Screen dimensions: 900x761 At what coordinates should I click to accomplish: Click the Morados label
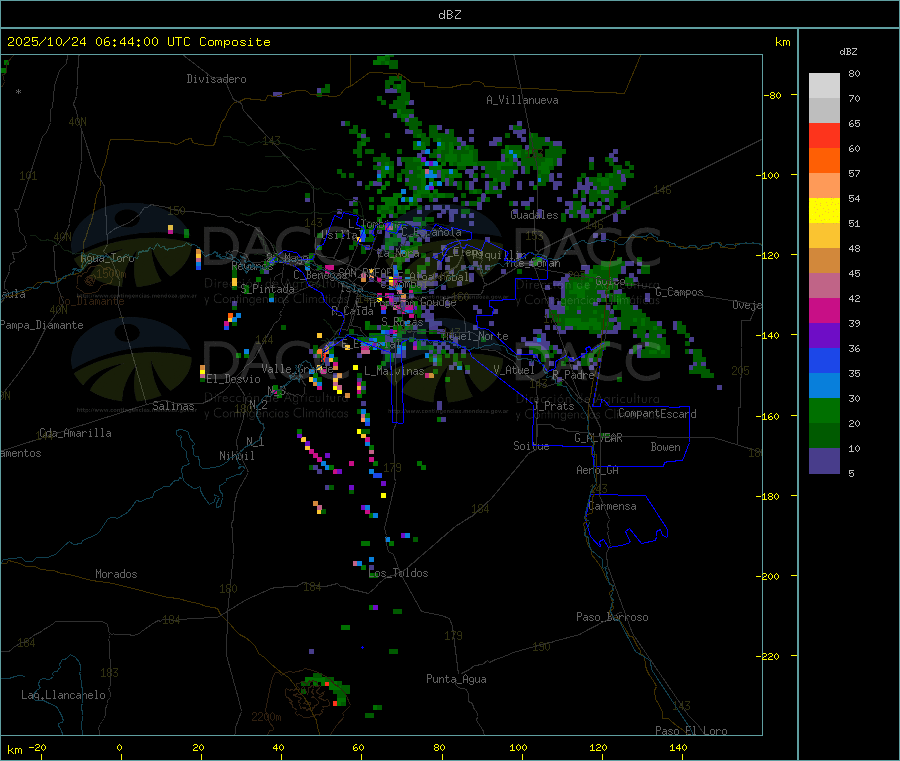point(116,574)
